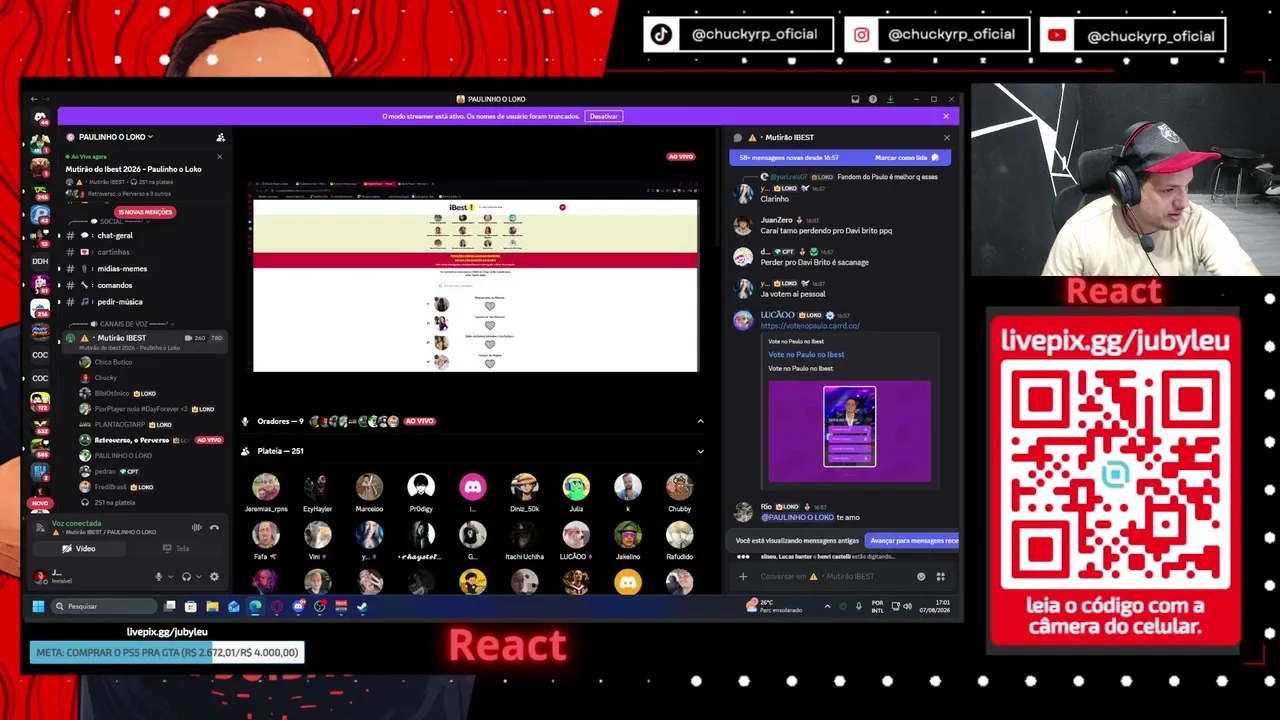
Task: Click Jeremias_rpns in the audience grid
Action: (266, 493)
